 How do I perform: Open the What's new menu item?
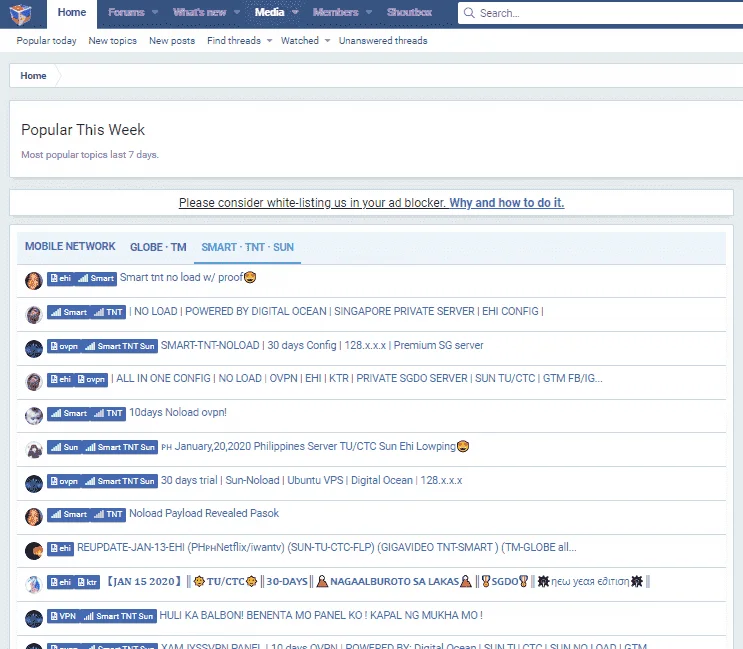[x=199, y=12]
